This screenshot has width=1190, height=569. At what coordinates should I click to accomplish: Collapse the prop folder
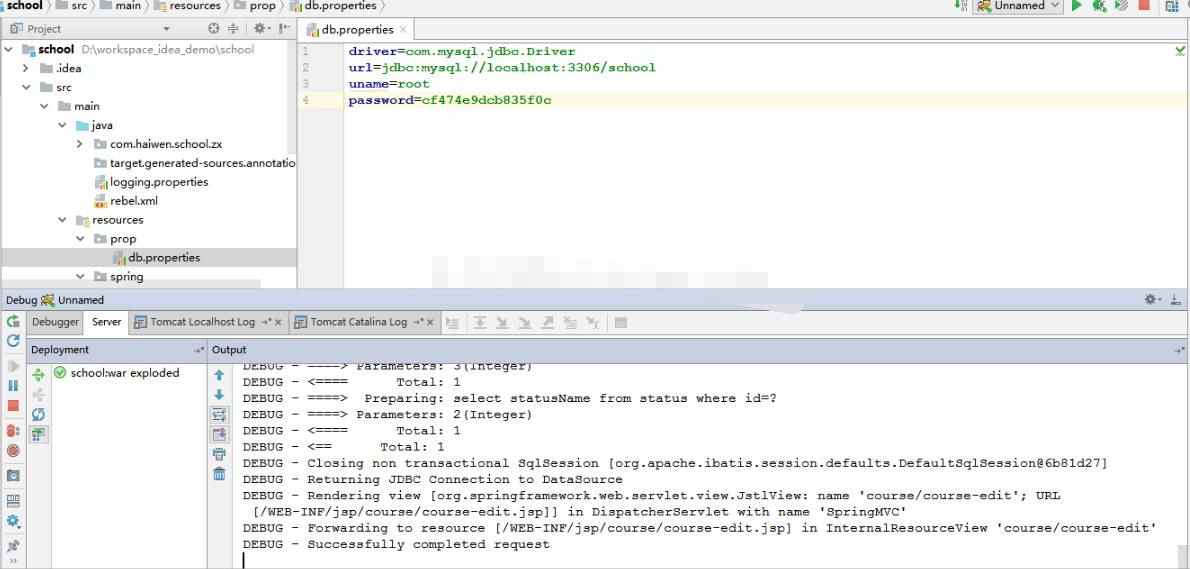(x=80, y=239)
